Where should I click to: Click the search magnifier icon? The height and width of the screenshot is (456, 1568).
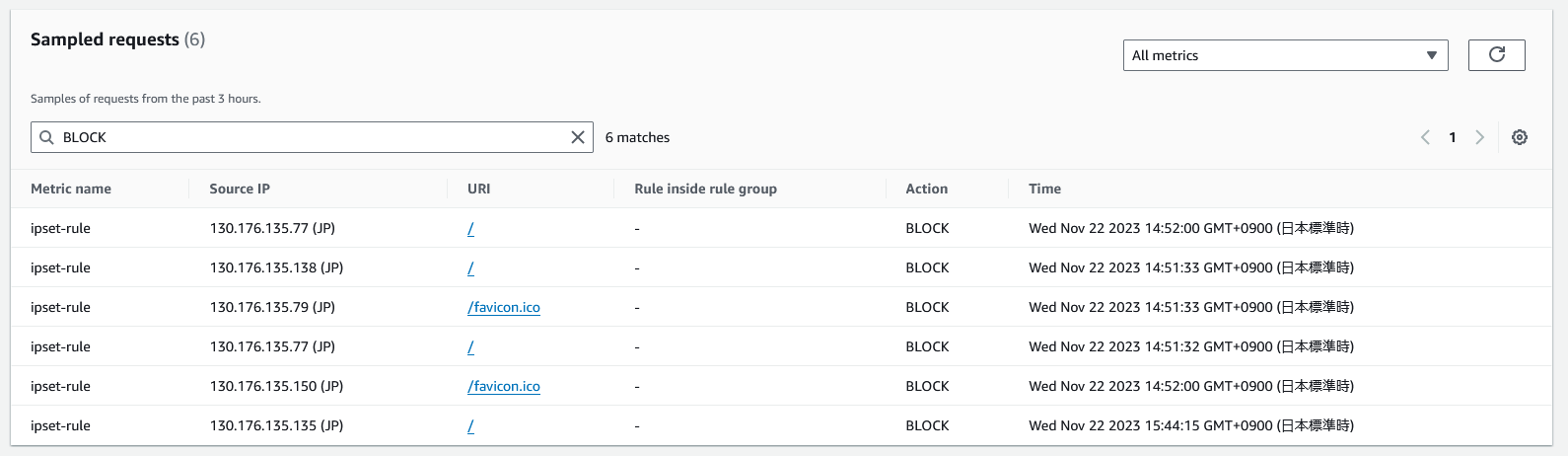(46, 137)
